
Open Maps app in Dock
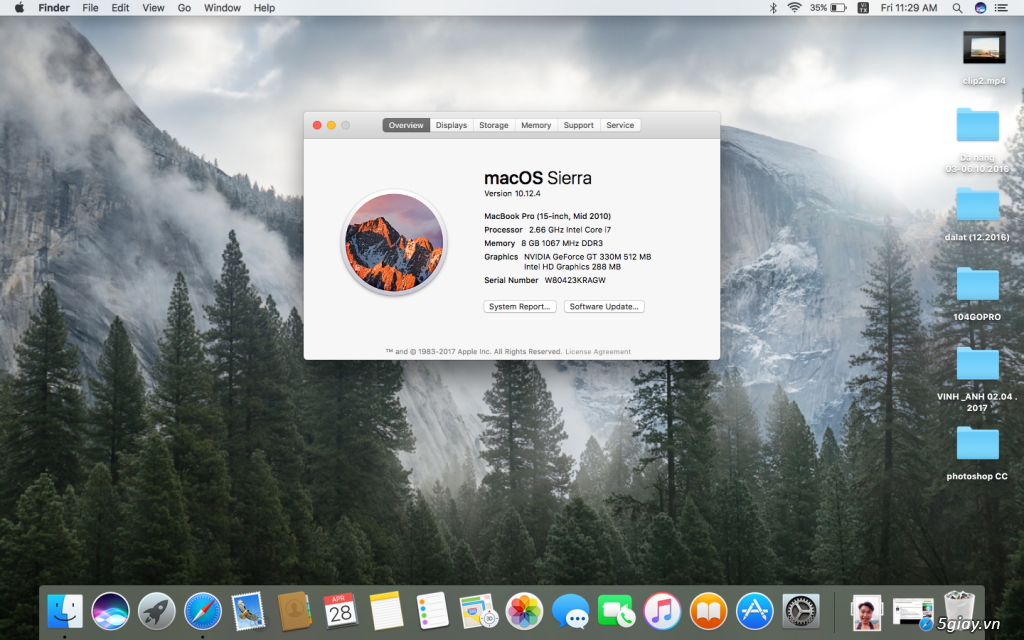pyautogui.click(x=478, y=611)
